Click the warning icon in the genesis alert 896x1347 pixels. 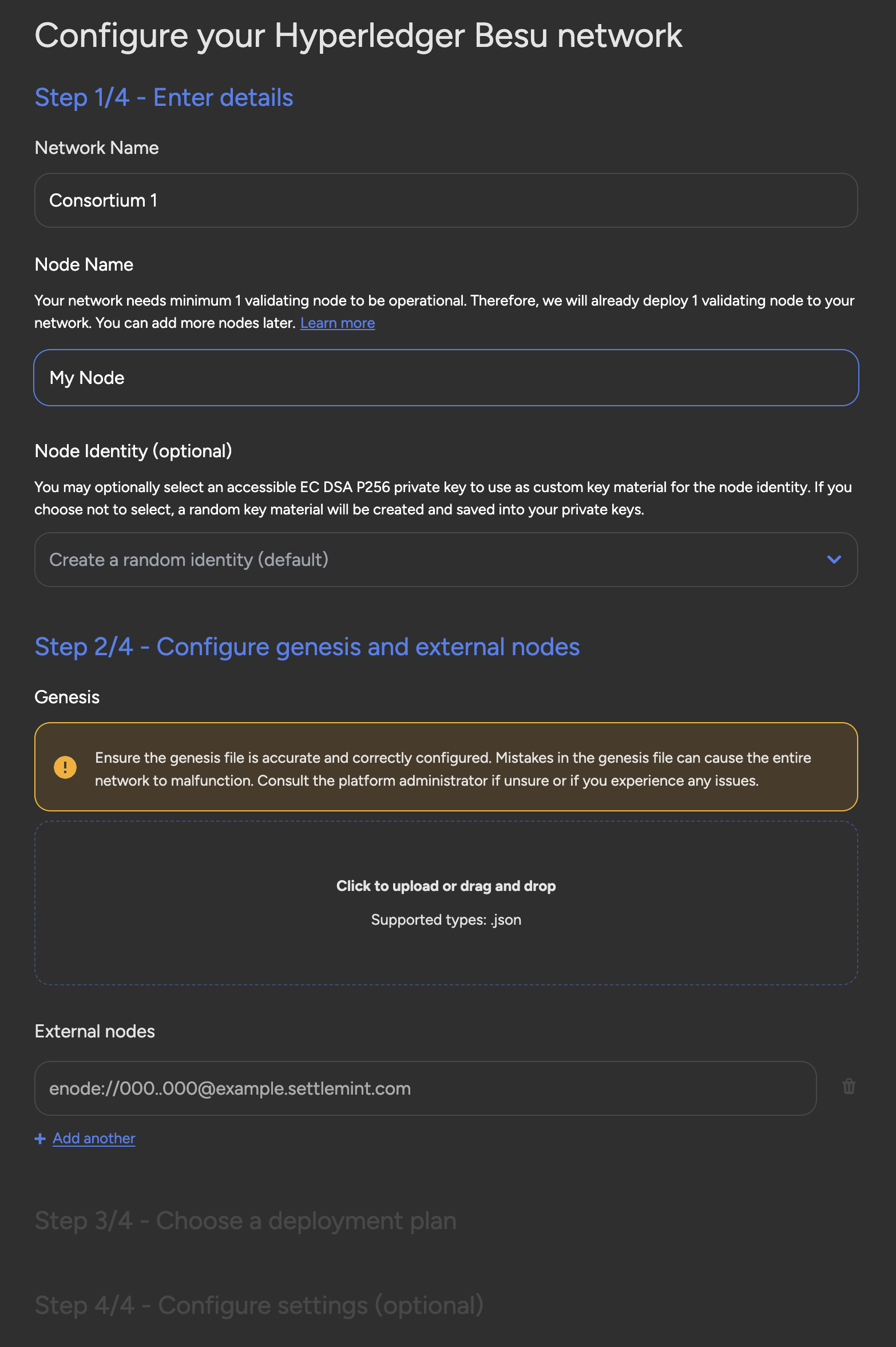(x=65, y=767)
